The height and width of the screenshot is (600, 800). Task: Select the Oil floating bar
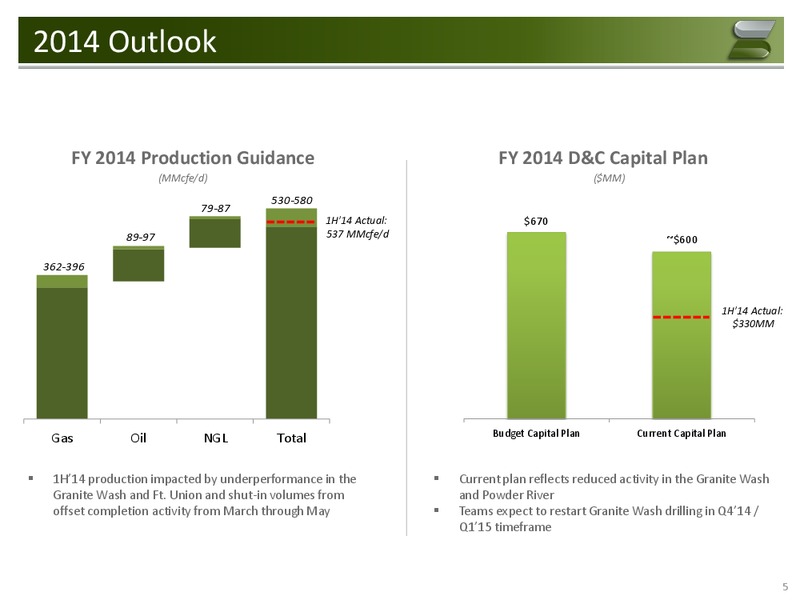coord(138,263)
